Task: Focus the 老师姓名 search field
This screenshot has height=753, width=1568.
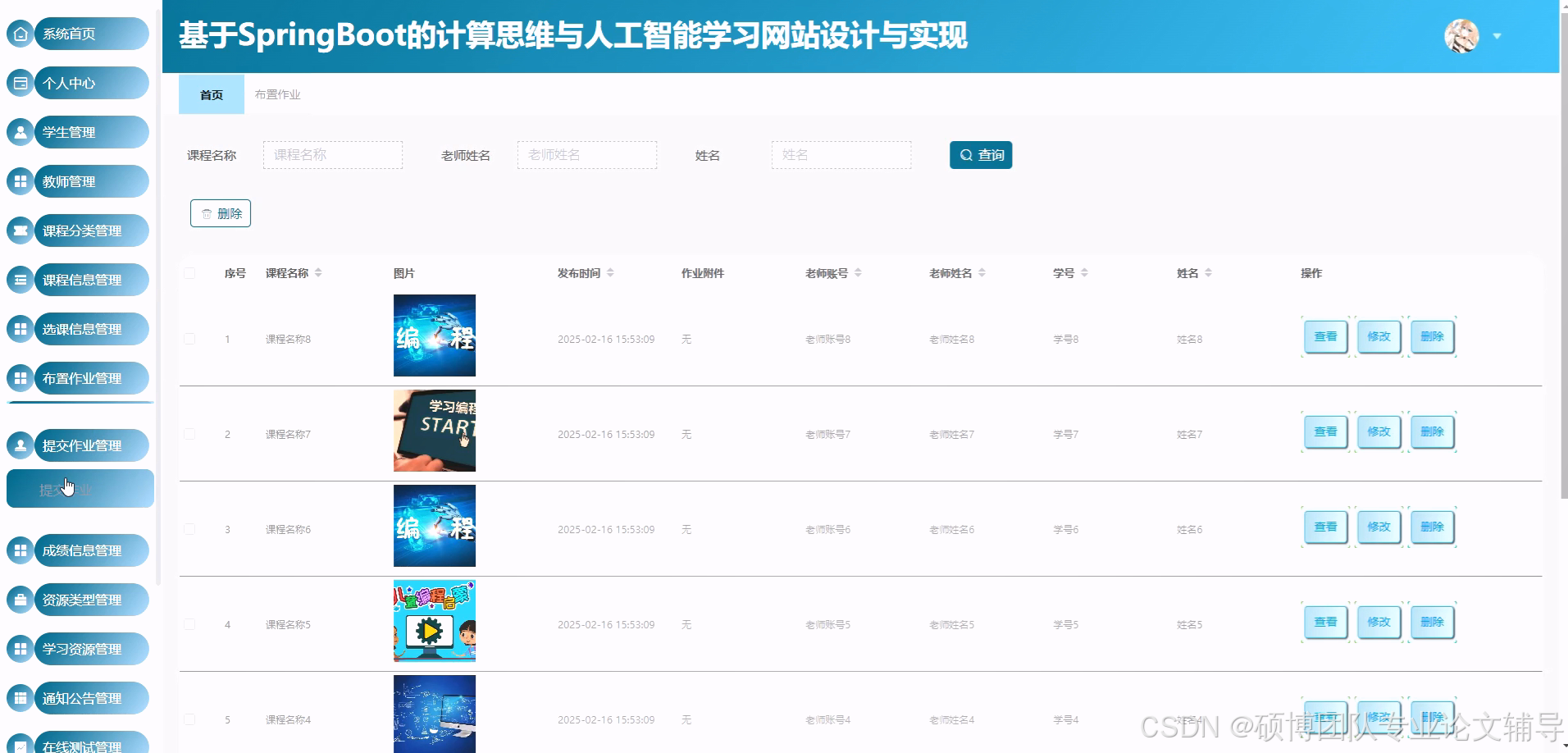Action: tap(587, 155)
